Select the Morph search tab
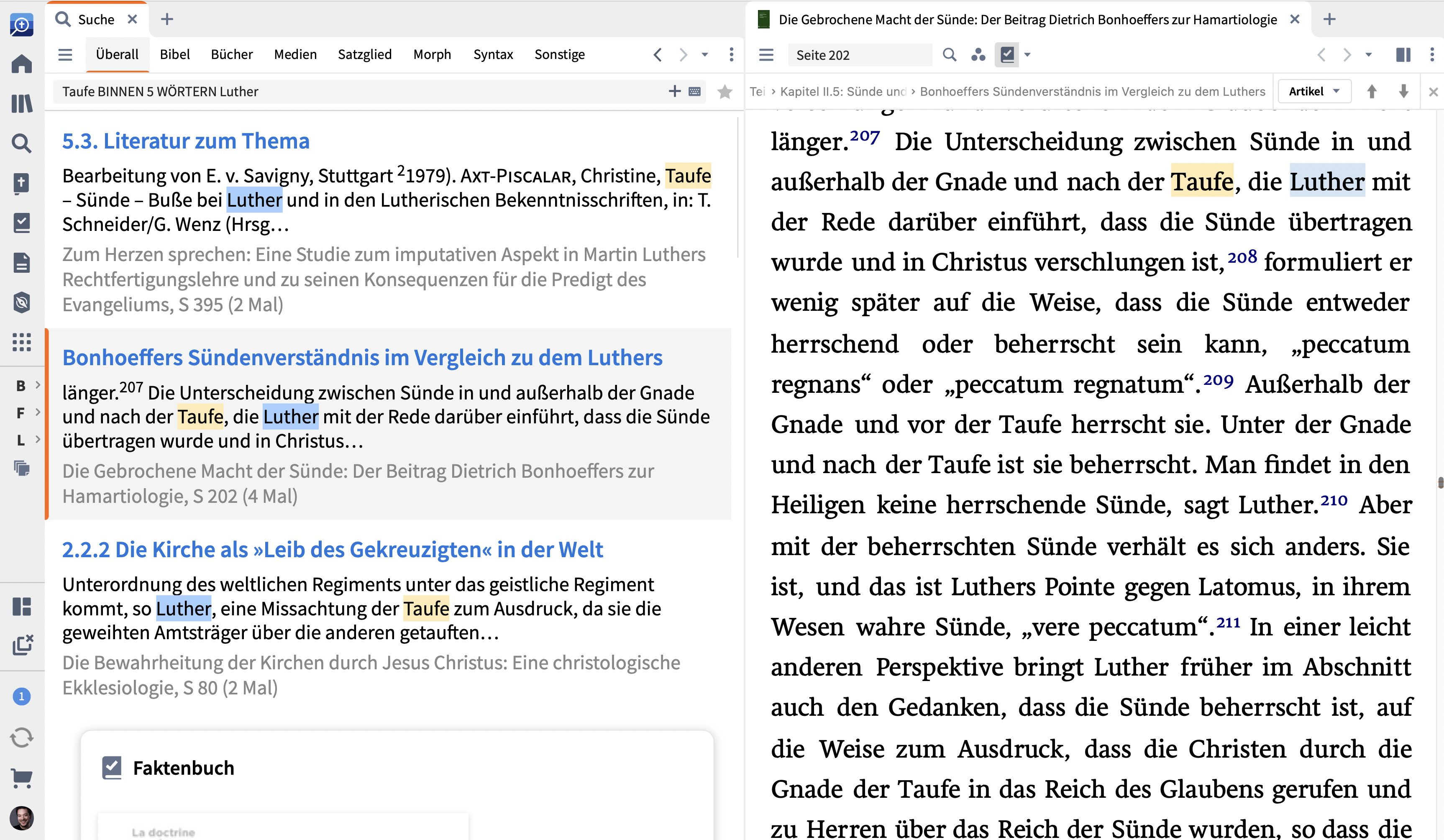Viewport: 1444px width, 840px height. 432,54
